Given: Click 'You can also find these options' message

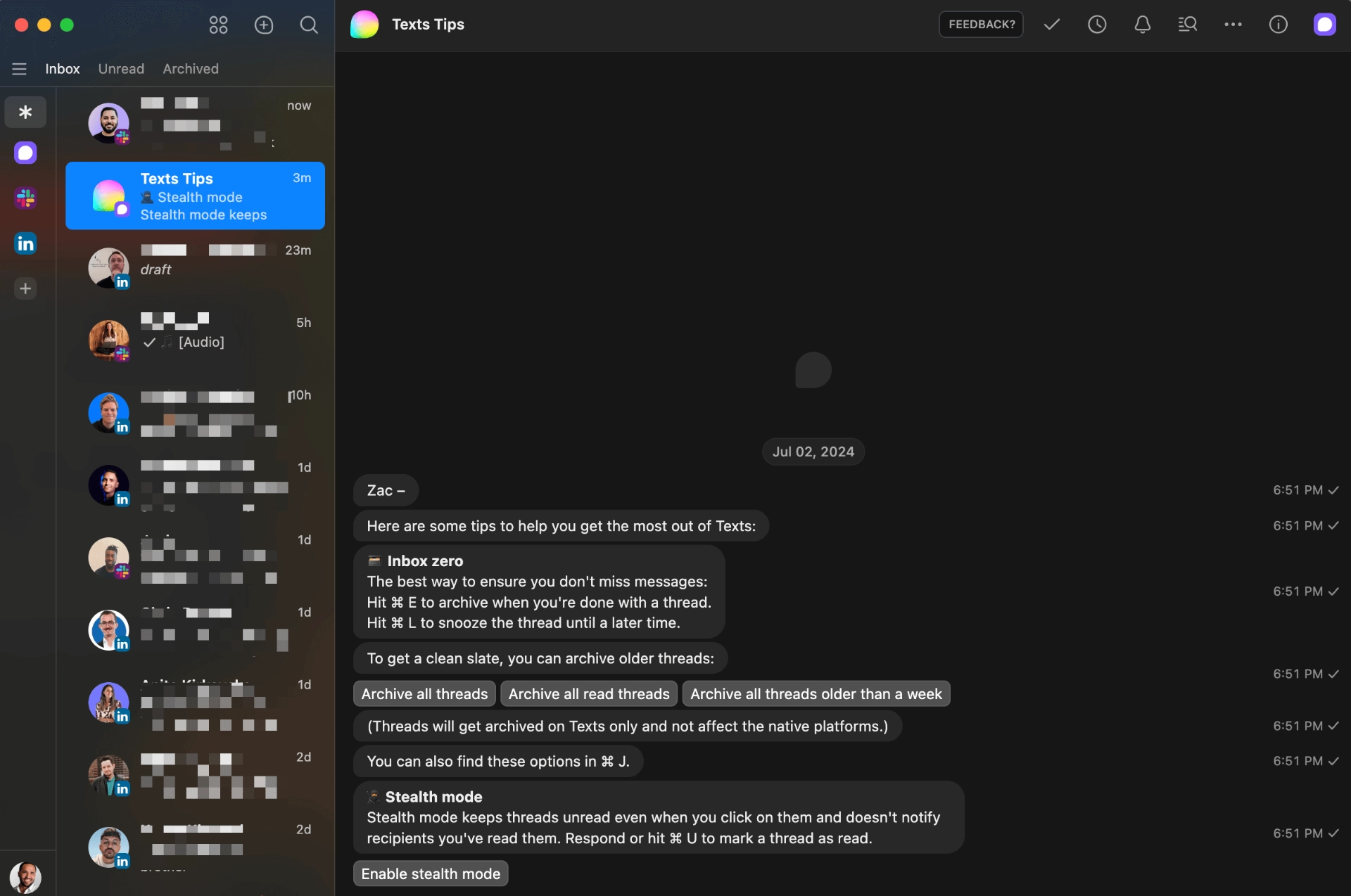Looking at the screenshot, I should [498, 762].
